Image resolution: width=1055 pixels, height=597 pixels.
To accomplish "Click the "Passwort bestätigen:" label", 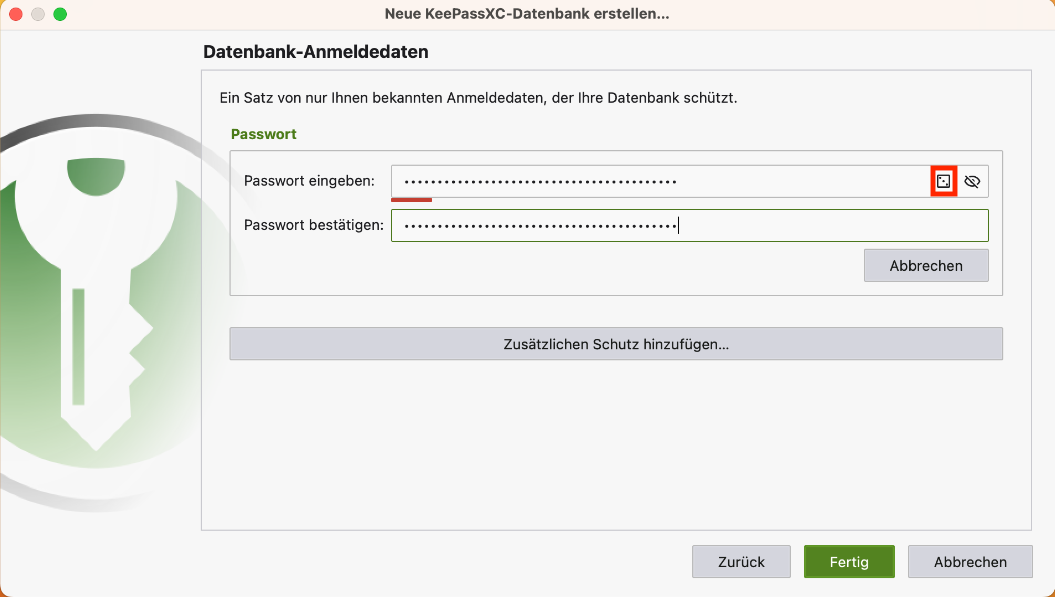I will pos(314,225).
